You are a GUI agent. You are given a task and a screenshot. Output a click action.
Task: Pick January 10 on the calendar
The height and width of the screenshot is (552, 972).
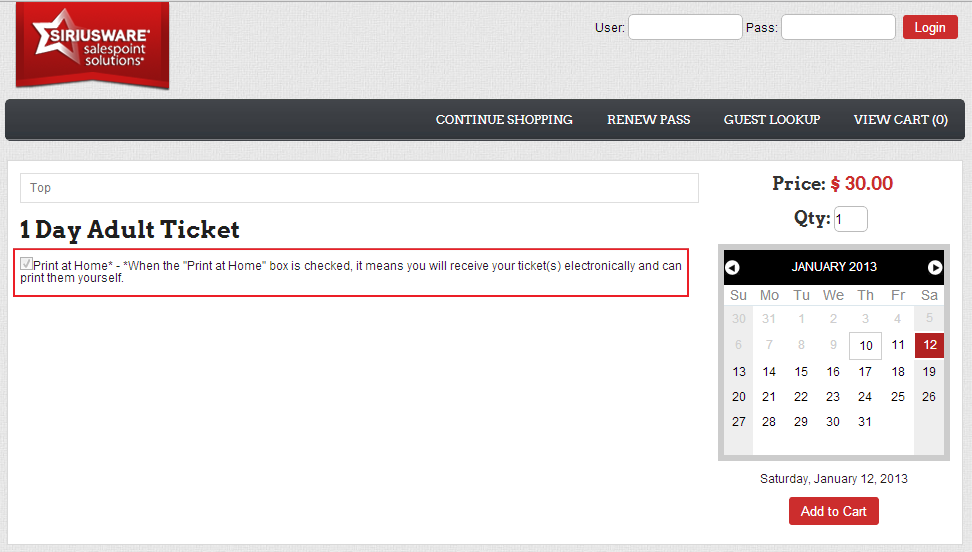click(x=865, y=346)
